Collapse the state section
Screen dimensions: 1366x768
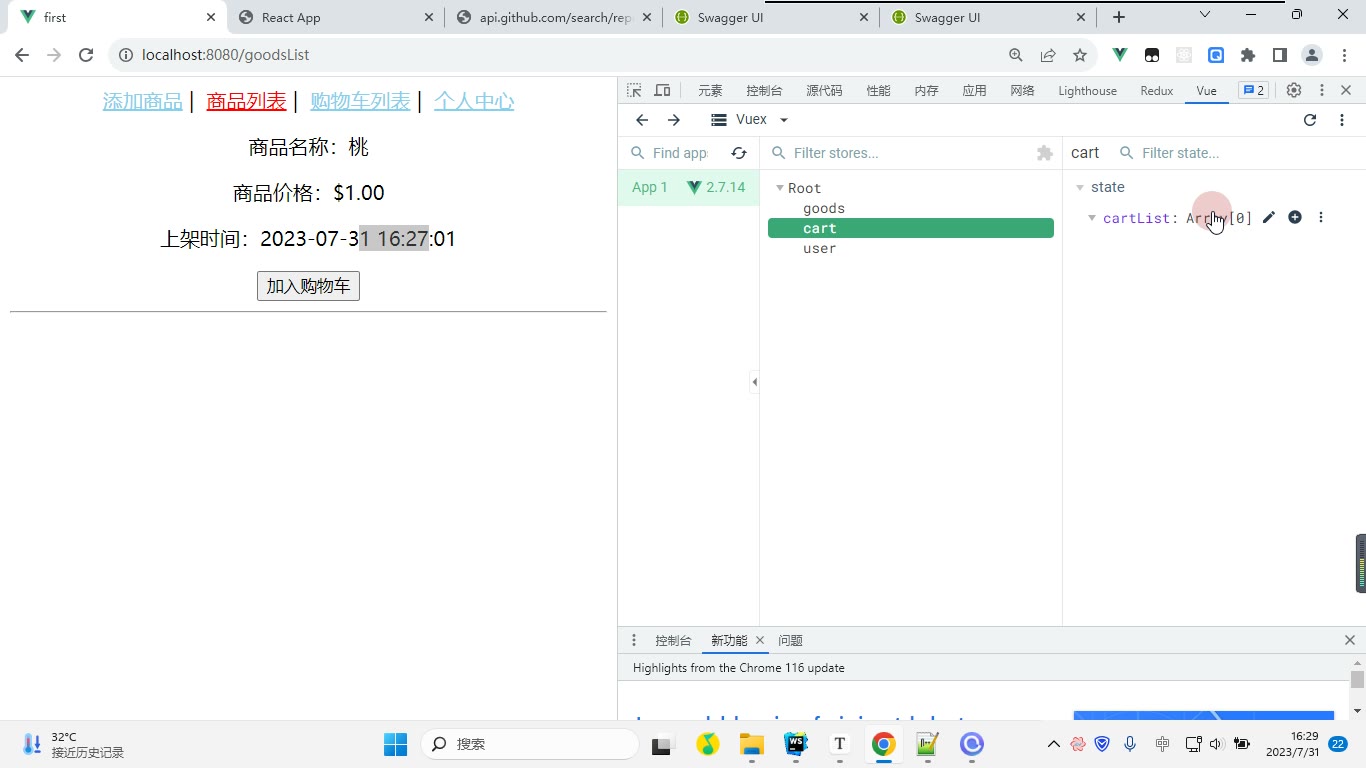[1080, 187]
